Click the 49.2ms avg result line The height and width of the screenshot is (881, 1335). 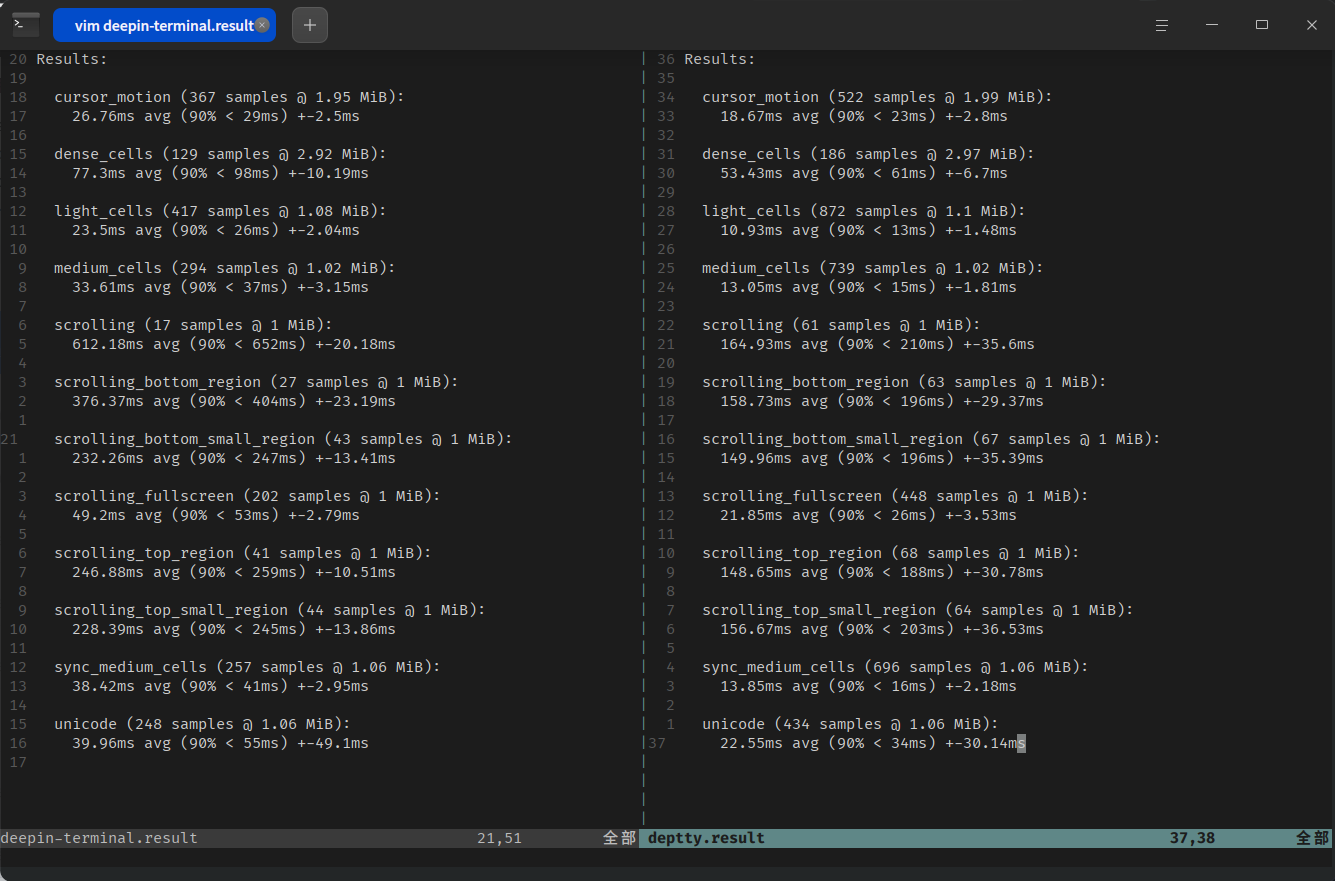216,515
